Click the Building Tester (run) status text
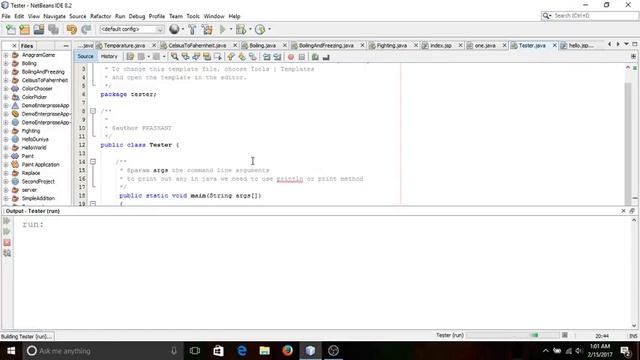640x360 pixels. coord(27,336)
